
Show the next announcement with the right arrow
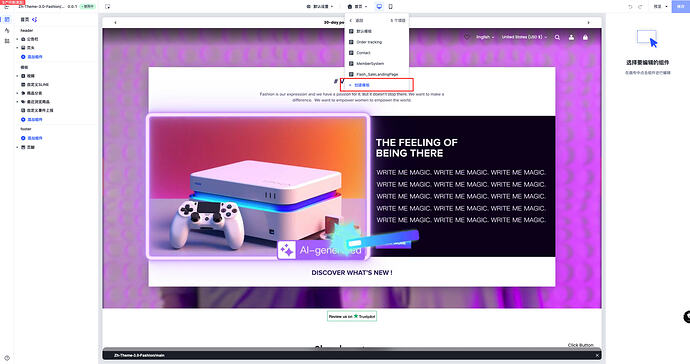tap(588, 22)
